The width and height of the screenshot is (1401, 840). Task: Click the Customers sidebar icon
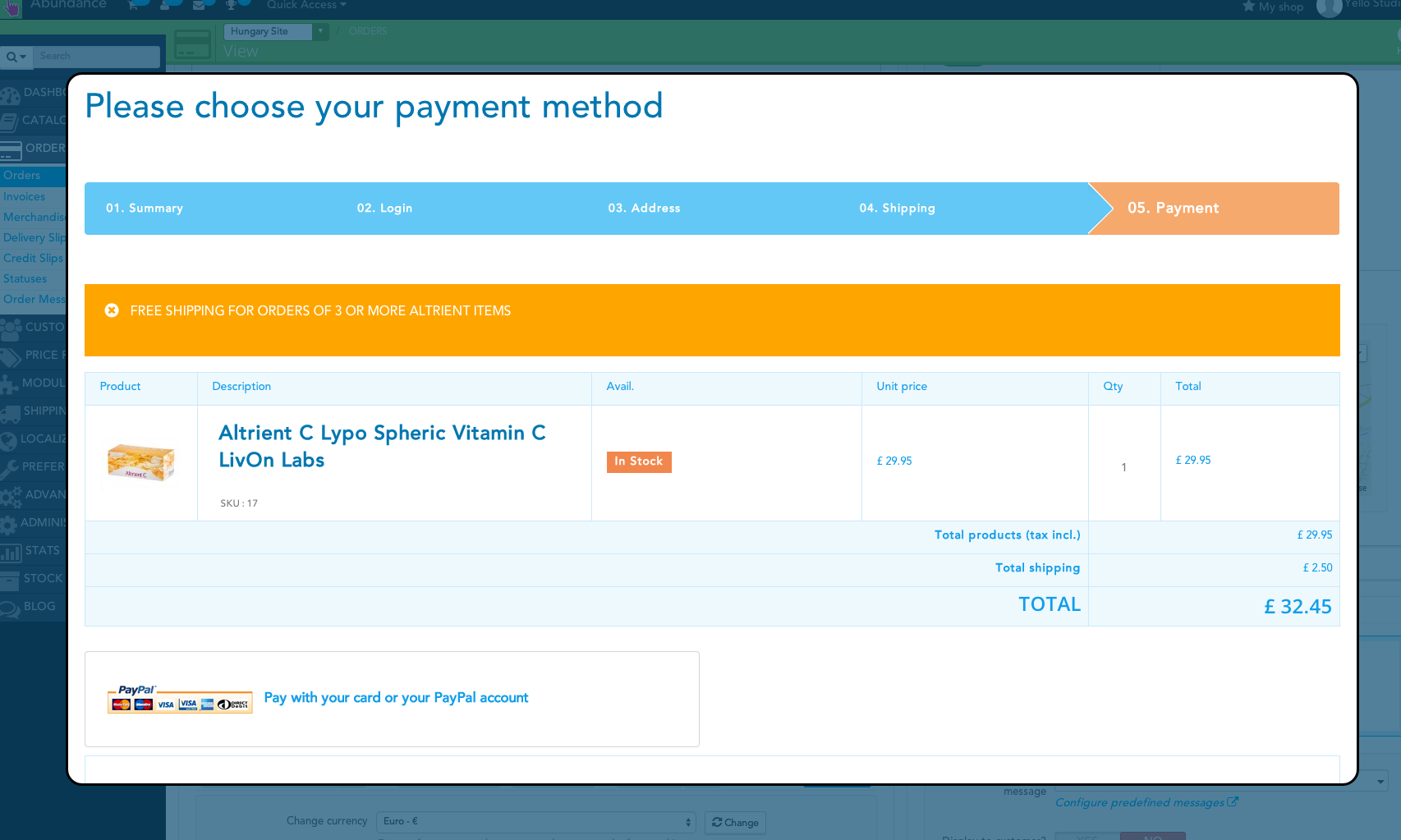[x=11, y=329]
